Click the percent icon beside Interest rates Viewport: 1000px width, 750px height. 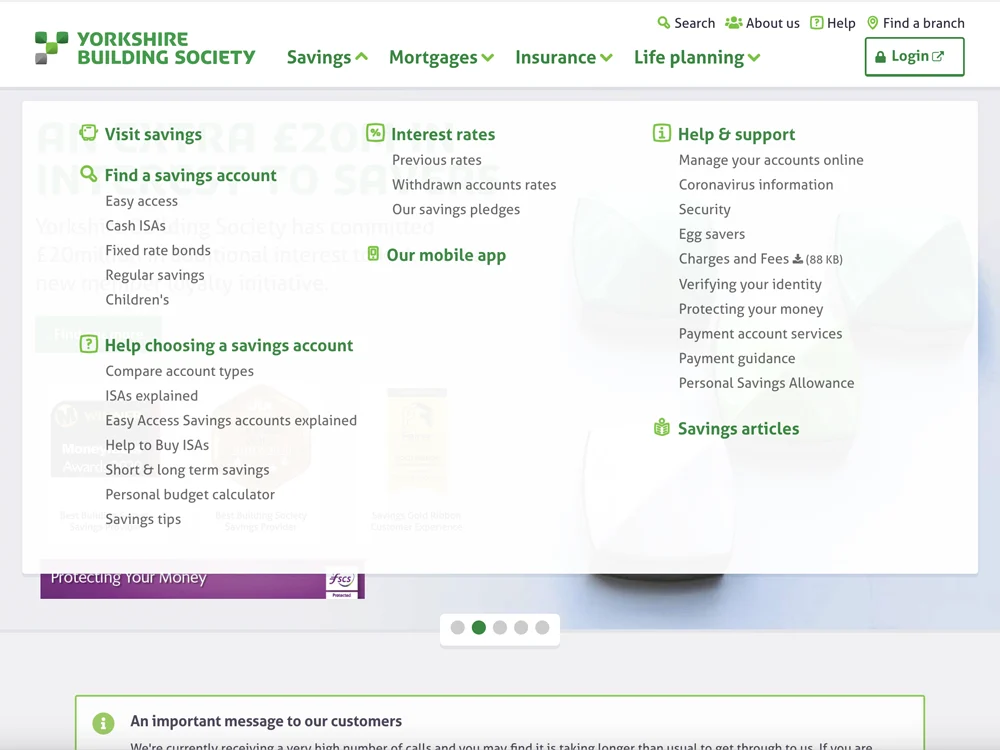click(376, 133)
